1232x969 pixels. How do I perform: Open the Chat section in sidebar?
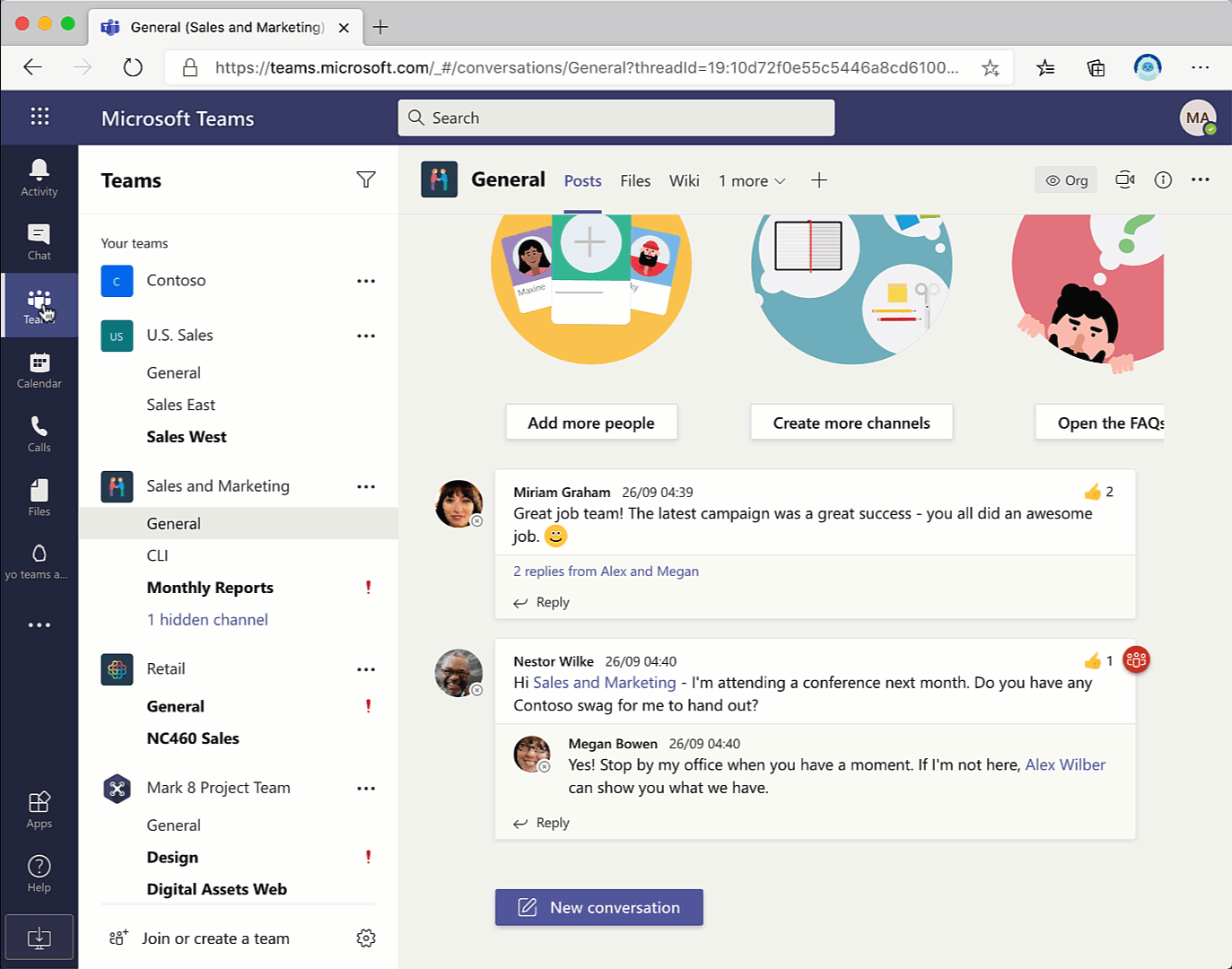click(39, 242)
